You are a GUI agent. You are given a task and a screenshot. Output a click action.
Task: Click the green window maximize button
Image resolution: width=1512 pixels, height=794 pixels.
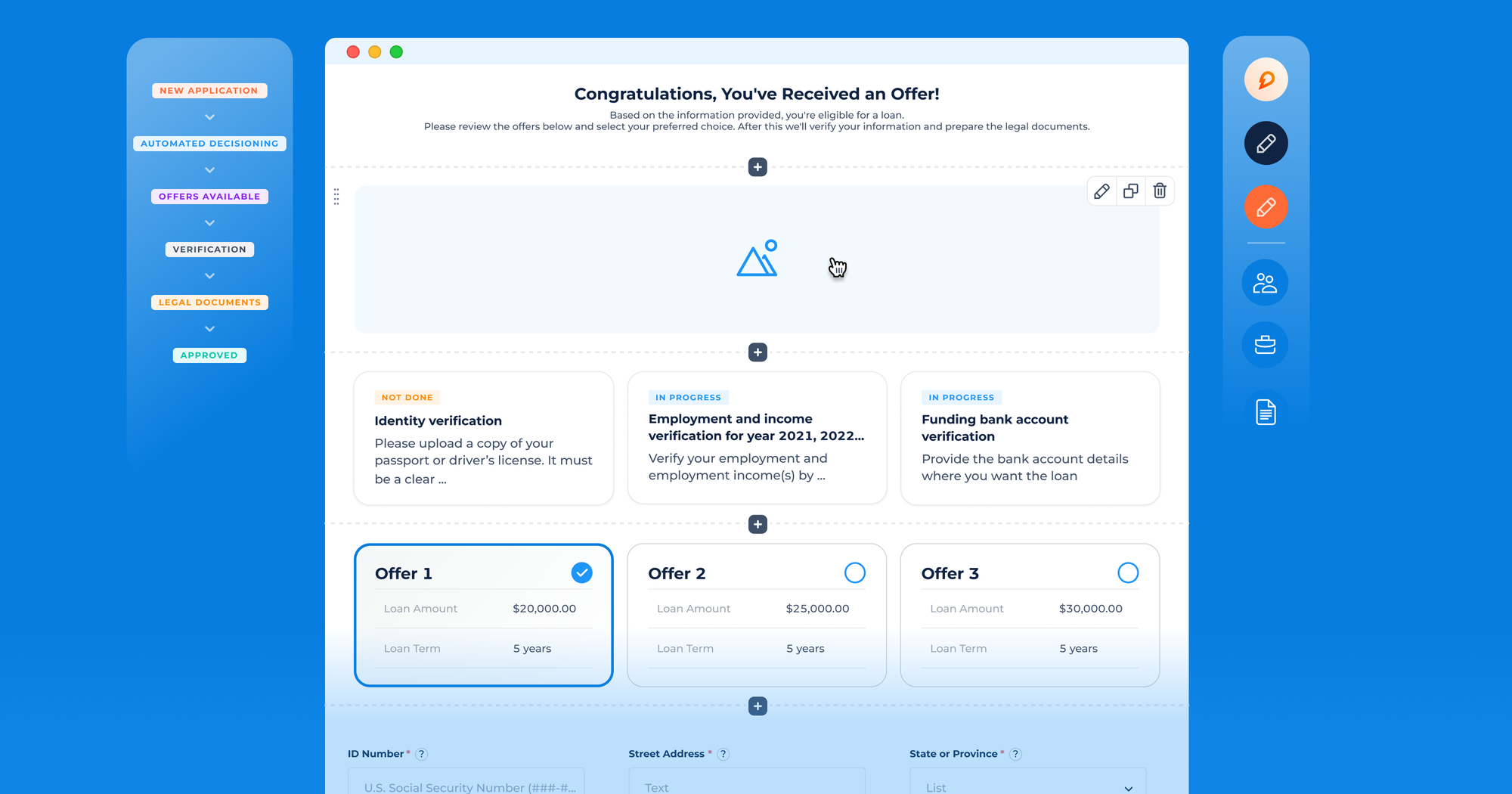pyautogui.click(x=396, y=52)
